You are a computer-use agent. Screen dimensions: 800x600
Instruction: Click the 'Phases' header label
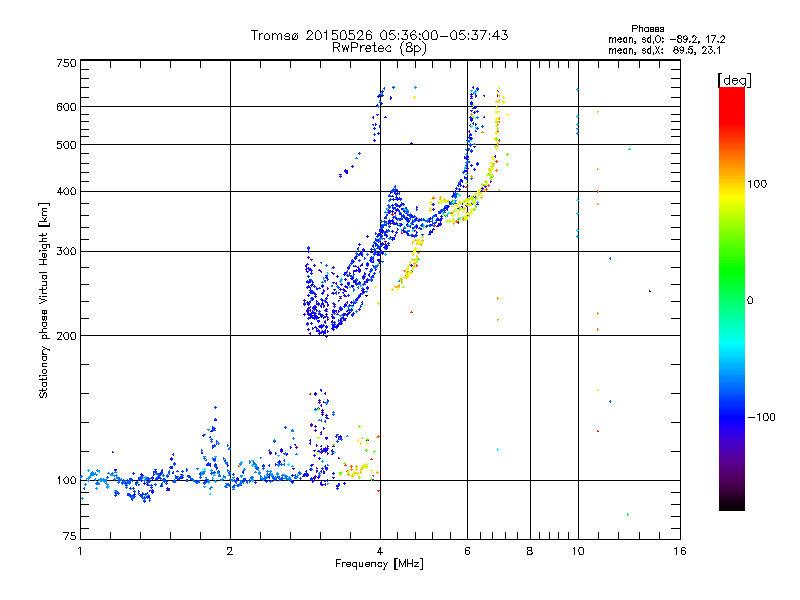(647, 29)
